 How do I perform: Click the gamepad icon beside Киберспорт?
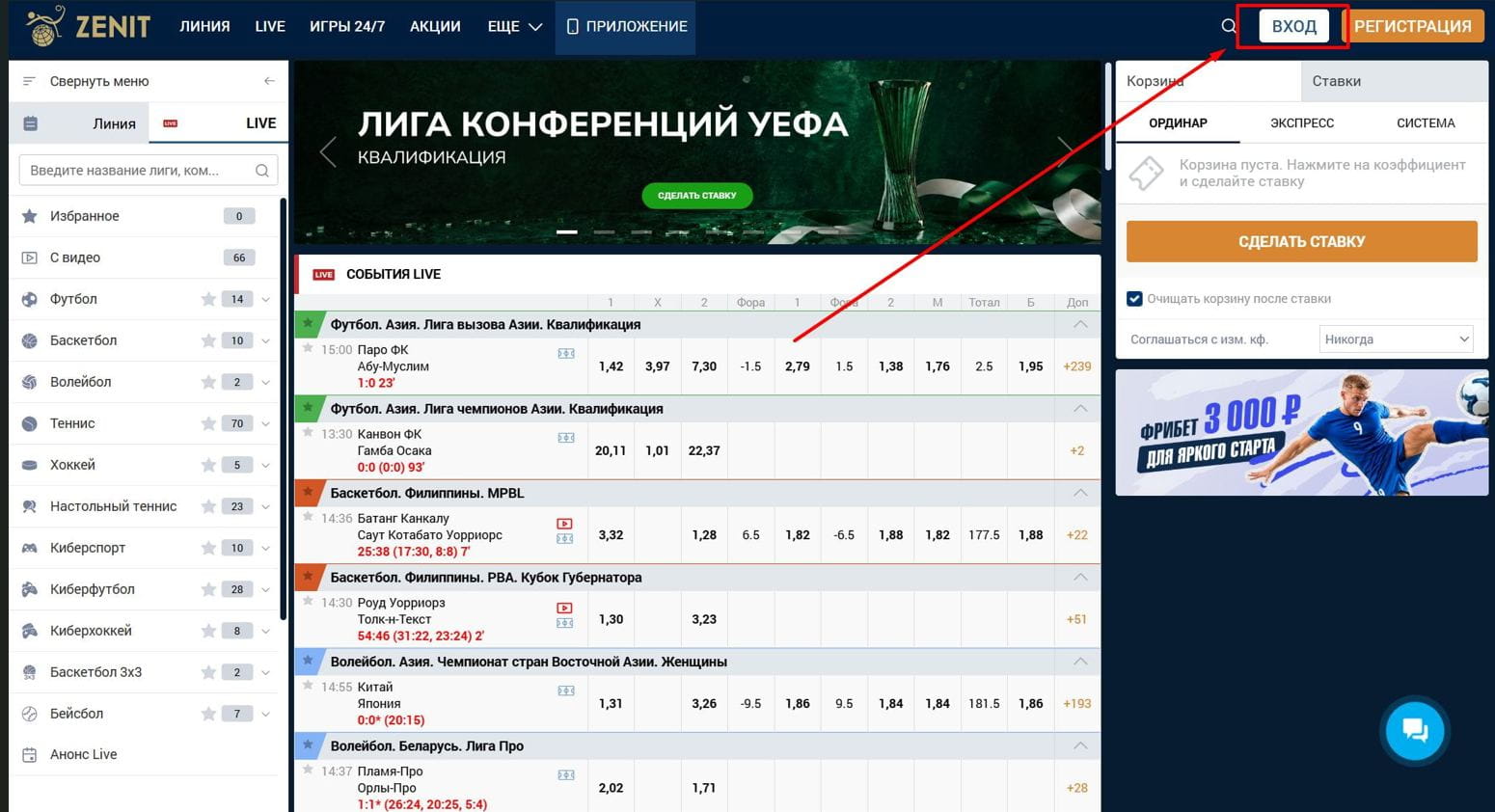pyautogui.click(x=30, y=548)
